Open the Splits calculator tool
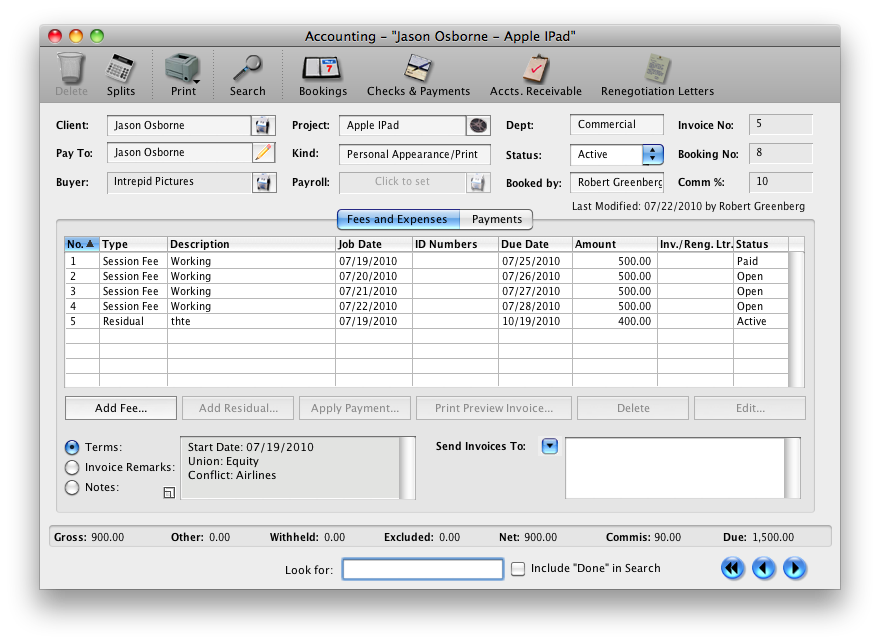880x644 pixels. point(120,68)
